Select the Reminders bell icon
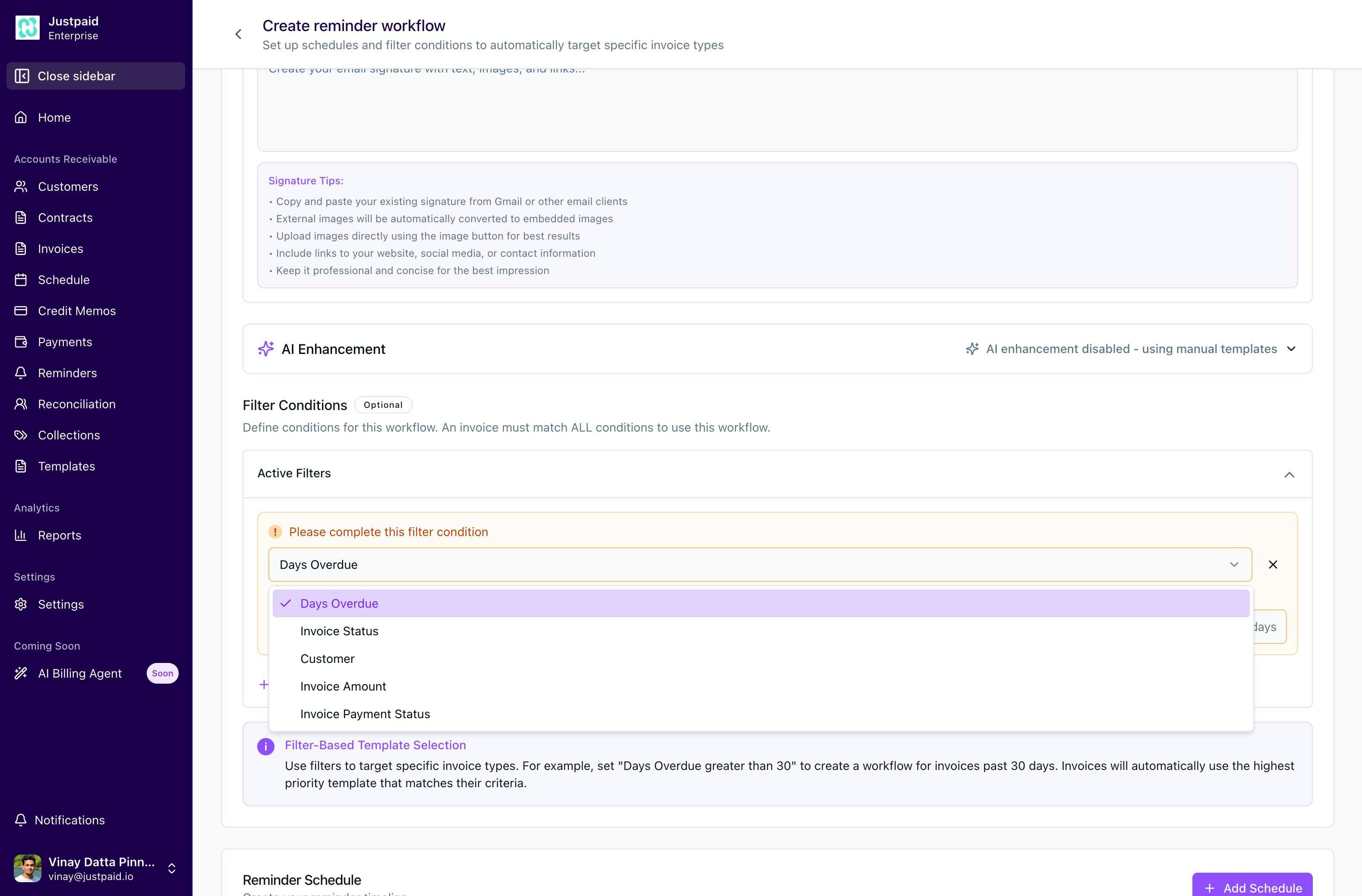Screen dimensions: 1362x896 tap(21, 372)
